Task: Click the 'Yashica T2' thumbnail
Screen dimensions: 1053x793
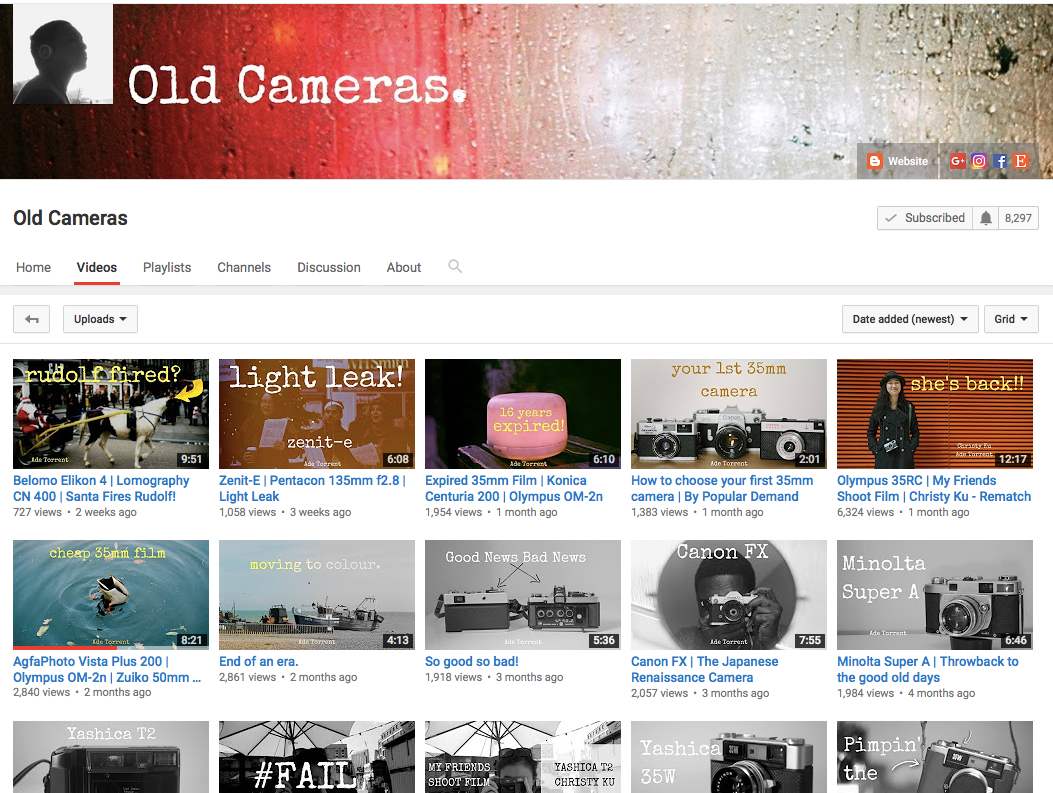Action: click(111, 757)
